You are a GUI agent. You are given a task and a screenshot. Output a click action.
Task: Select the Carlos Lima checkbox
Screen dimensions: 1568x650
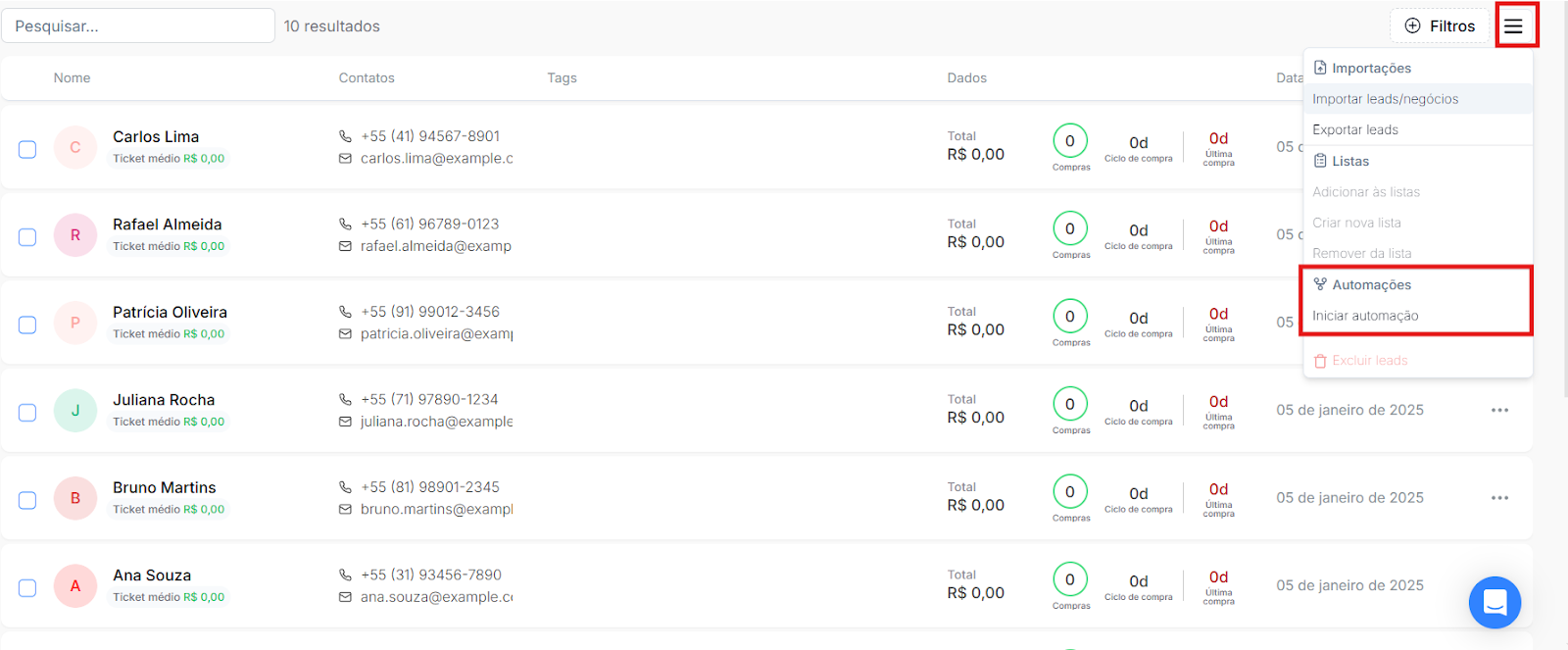point(27,149)
